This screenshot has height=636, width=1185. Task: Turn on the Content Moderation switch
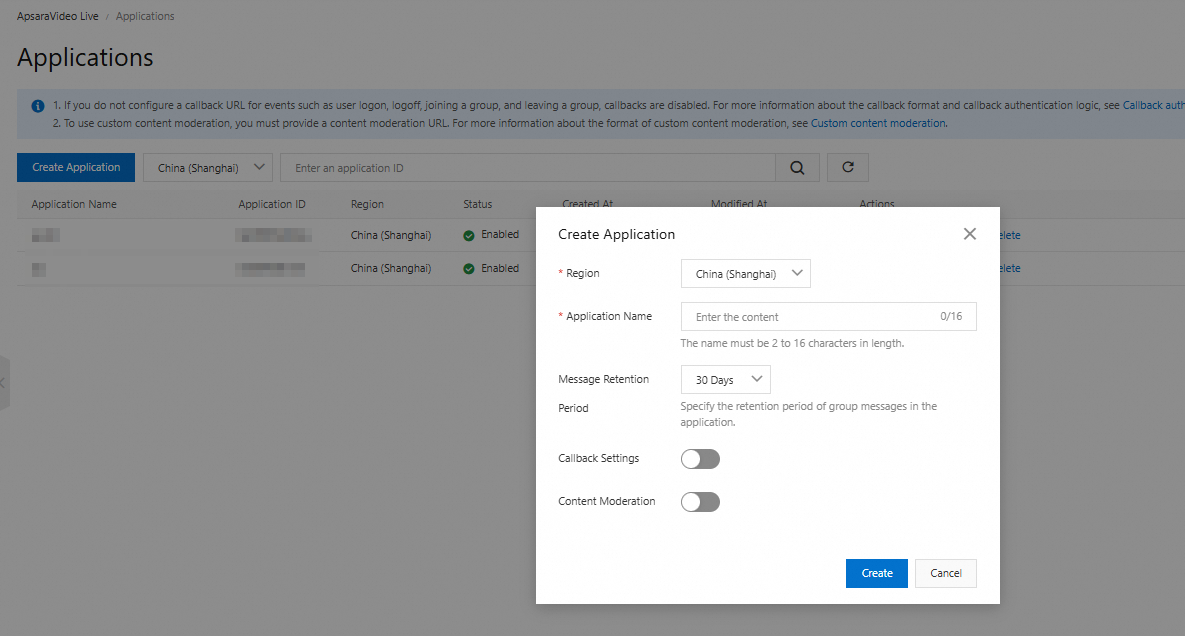[700, 502]
